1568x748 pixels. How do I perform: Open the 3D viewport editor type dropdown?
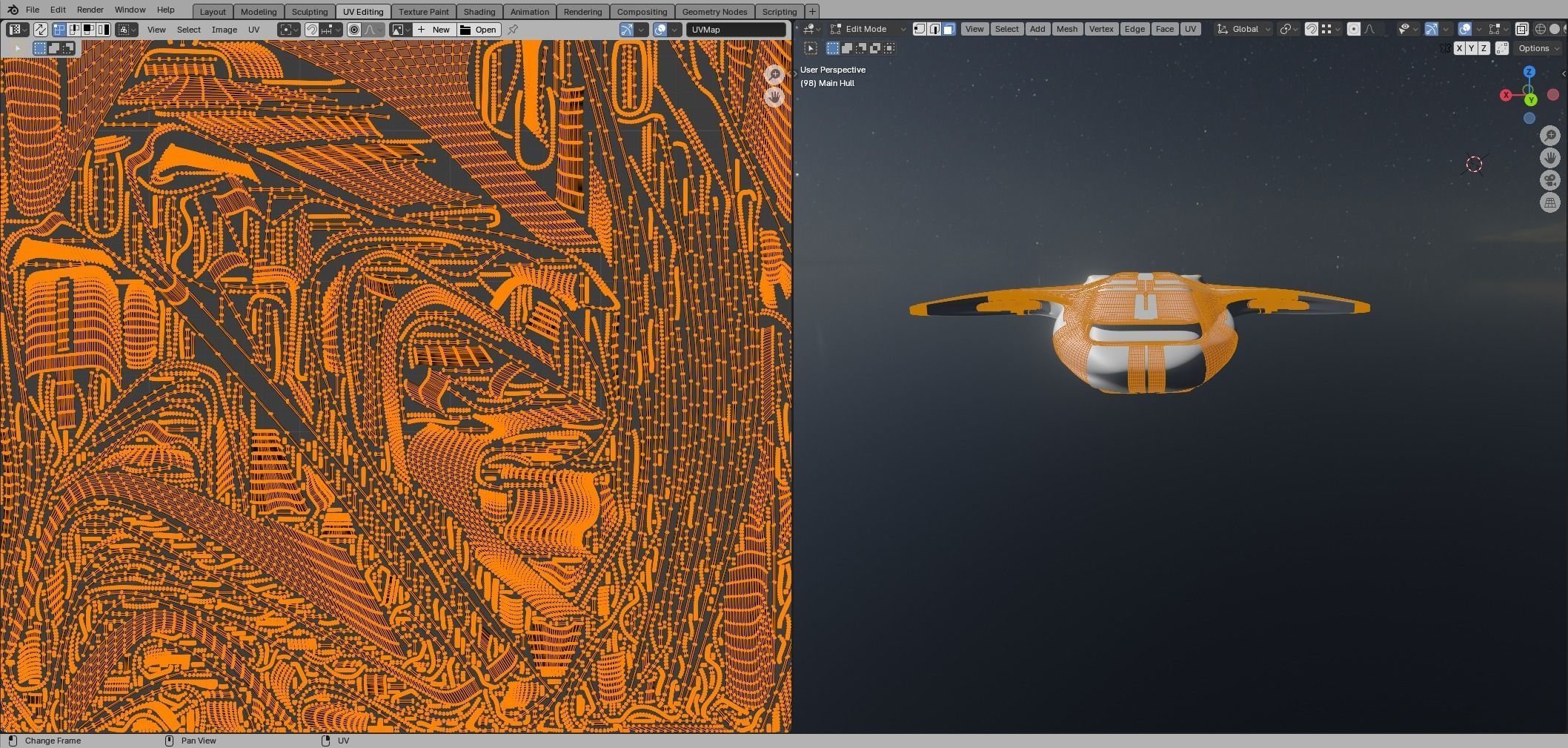click(x=811, y=29)
